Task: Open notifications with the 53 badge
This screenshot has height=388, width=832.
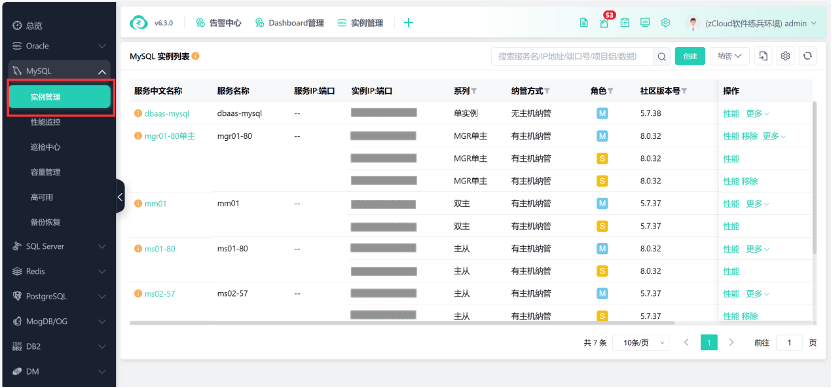Action: 604,23
